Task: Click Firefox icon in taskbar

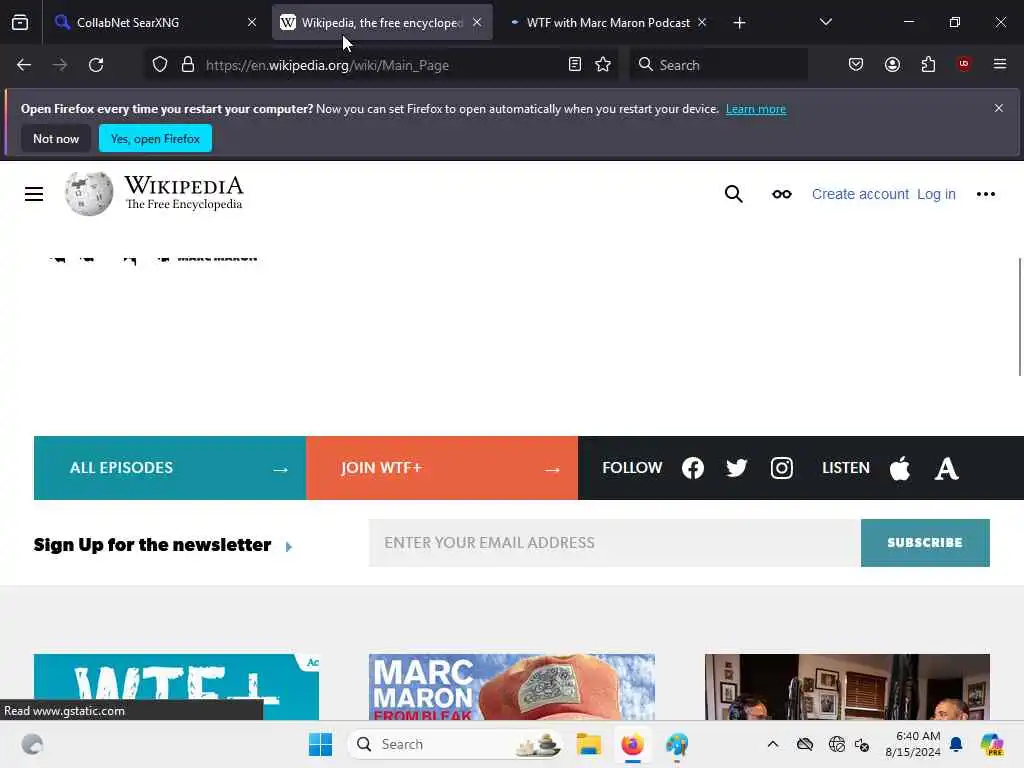Action: 632,744
